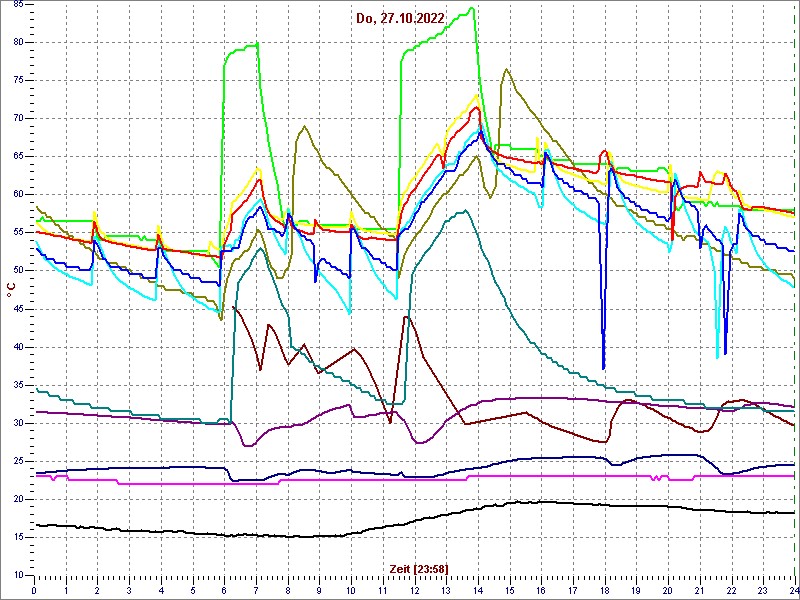This screenshot has height=600, width=800.
Task: Click hour 22 on the time axis
Action: (732, 590)
